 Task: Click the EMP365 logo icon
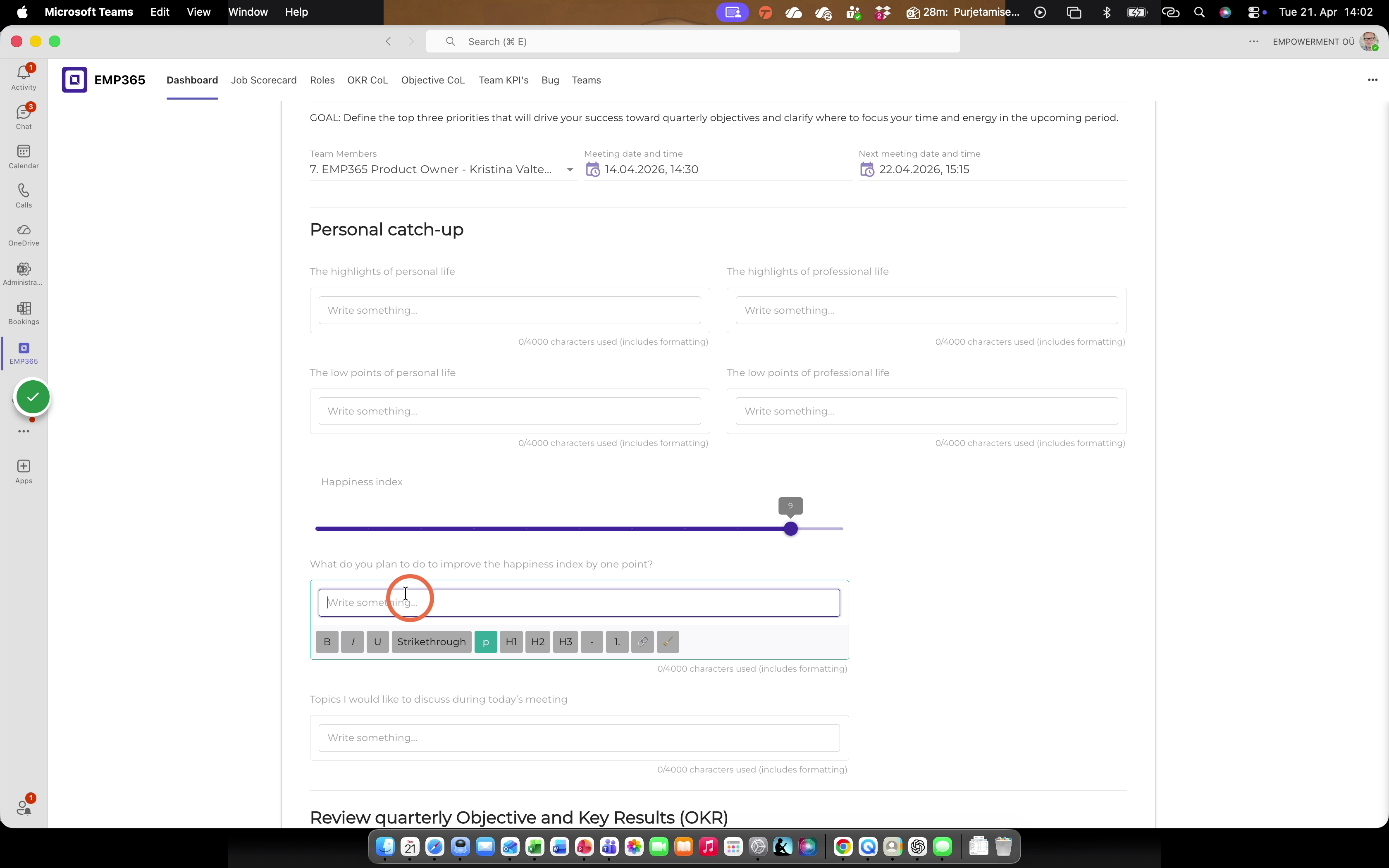[74, 80]
